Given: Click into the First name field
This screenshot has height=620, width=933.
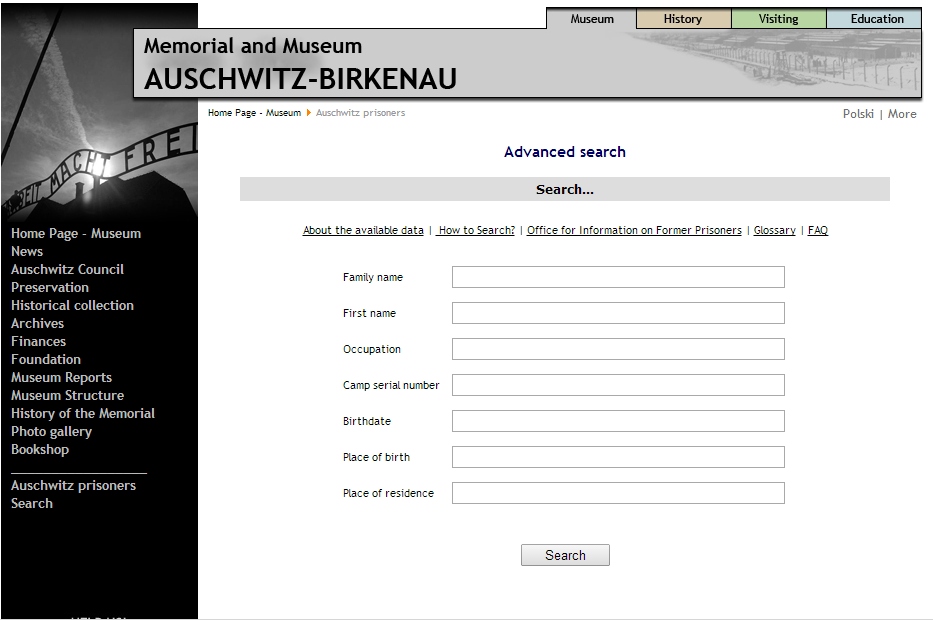Looking at the screenshot, I should (x=618, y=313).
